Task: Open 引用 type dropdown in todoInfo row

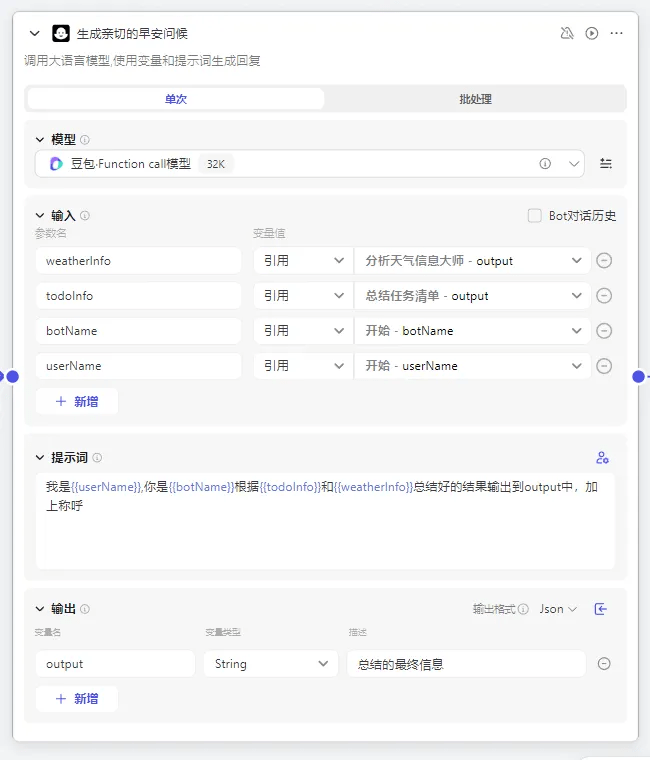Action: pyautogui.click(x=303, y=296)
